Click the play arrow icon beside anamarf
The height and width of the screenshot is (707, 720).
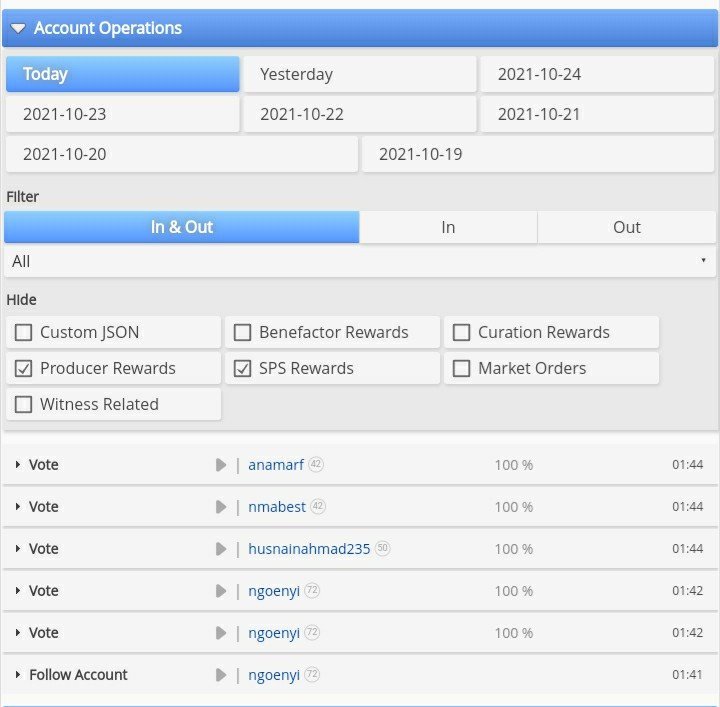[x=221, y=465]
